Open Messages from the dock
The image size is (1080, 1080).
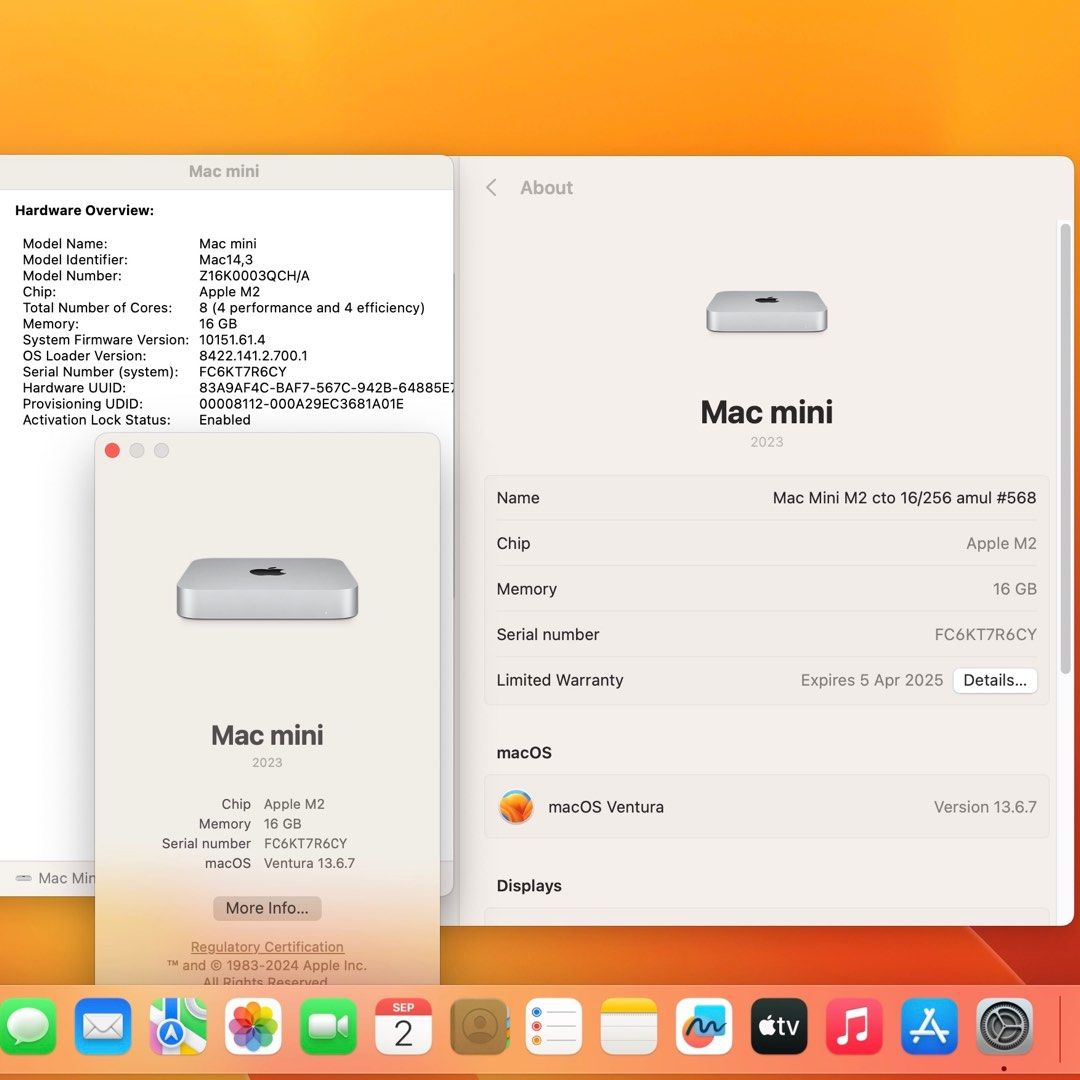point(28,1026)
